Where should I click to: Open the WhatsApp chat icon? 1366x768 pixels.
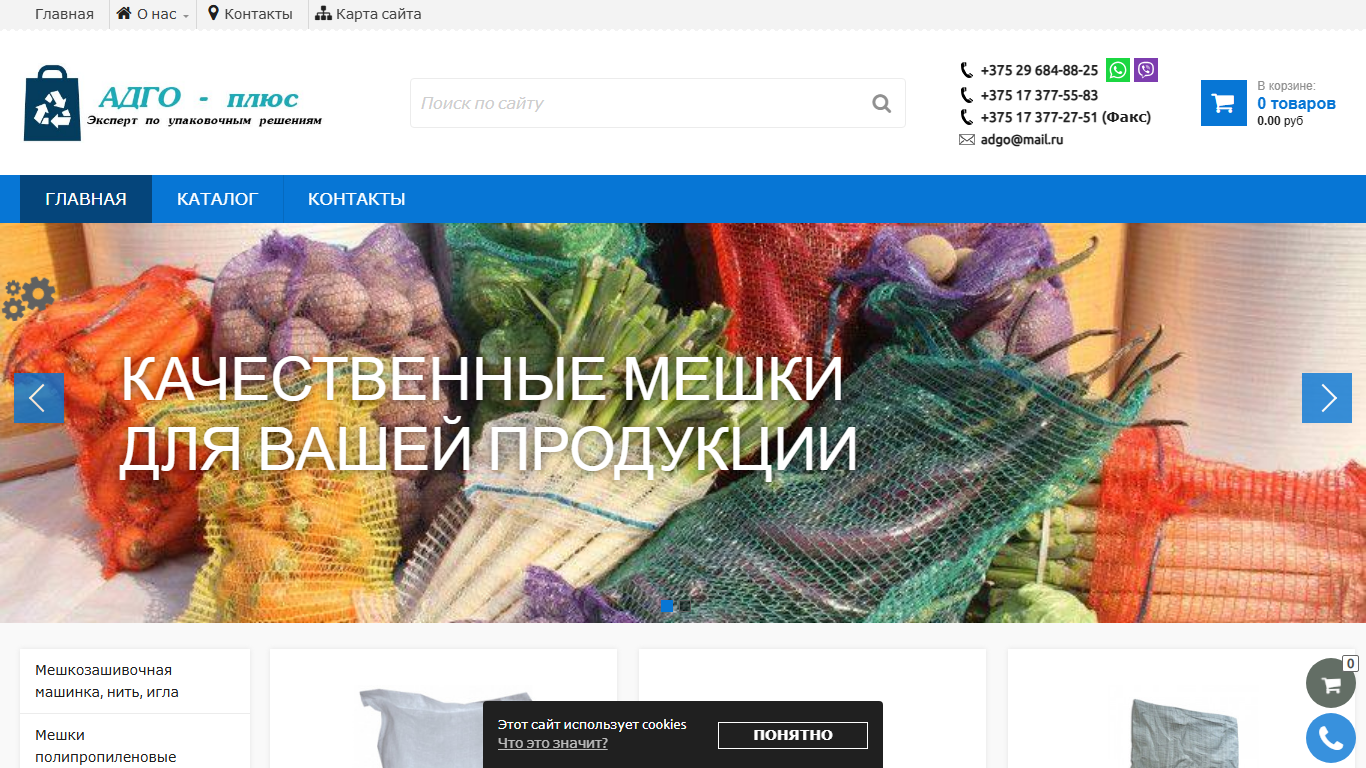click(1118, 70)
